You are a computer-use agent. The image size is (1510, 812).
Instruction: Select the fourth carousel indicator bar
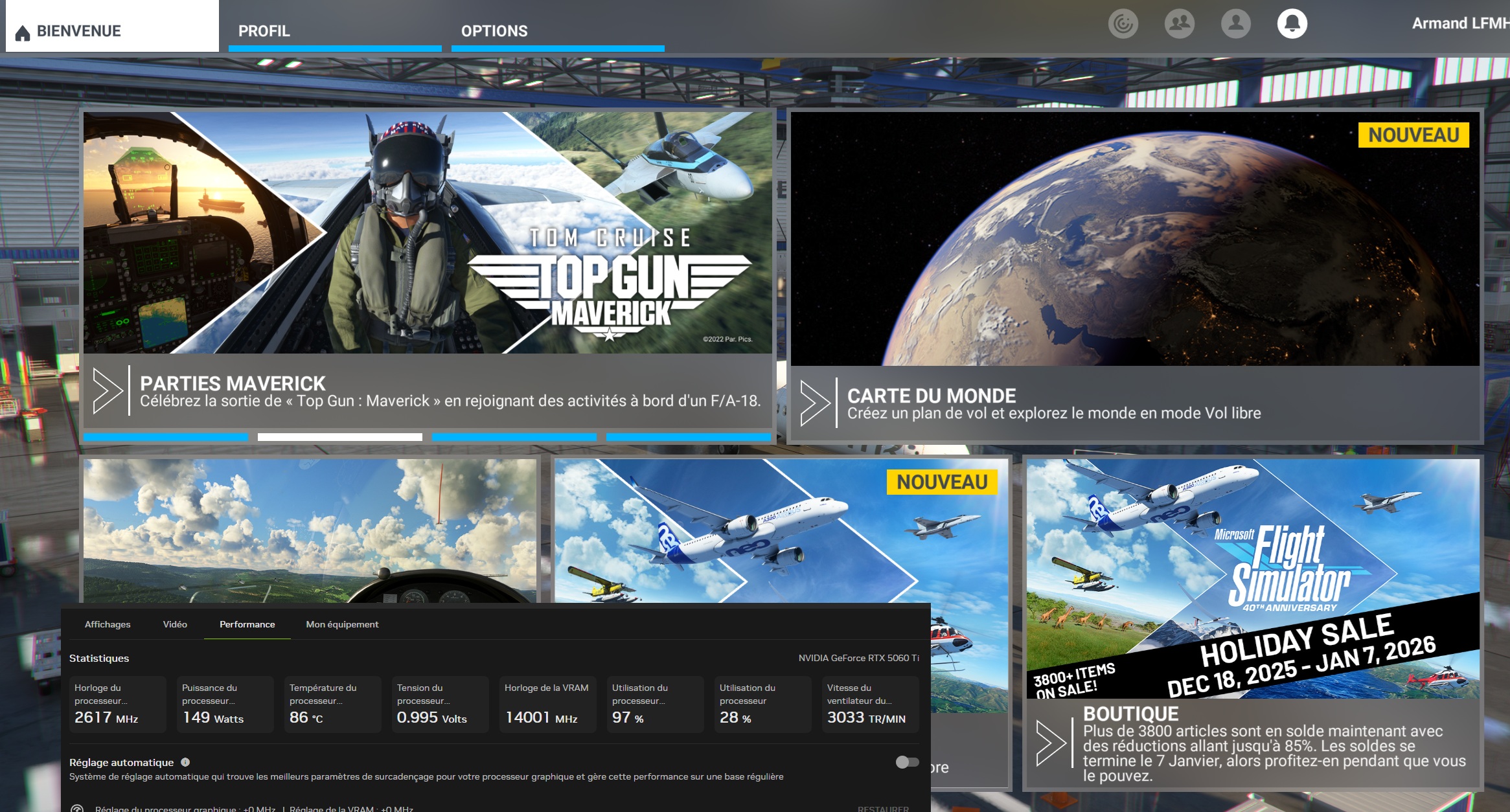[x=688, y=437]
